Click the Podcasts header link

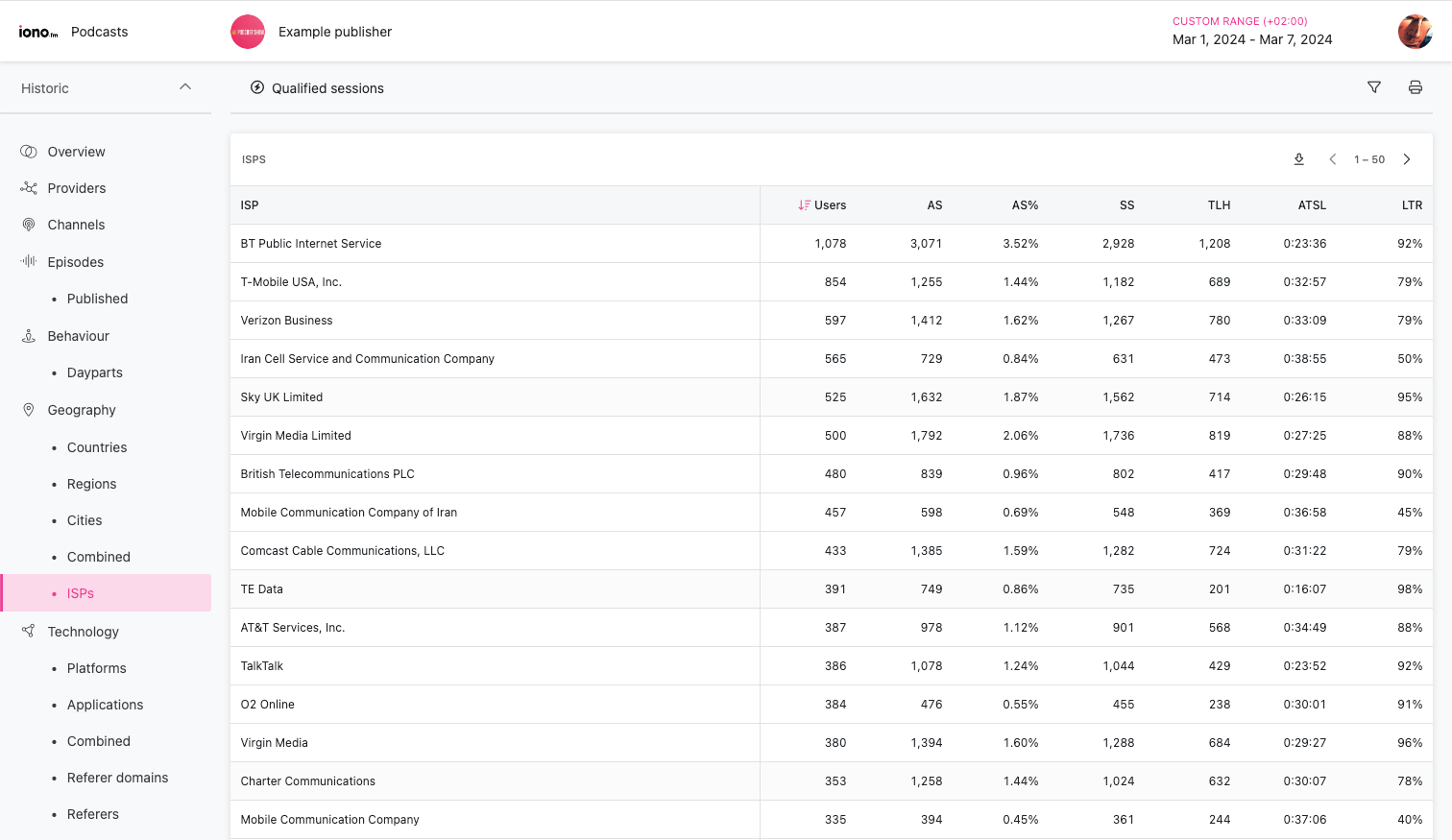click(99, 32)
